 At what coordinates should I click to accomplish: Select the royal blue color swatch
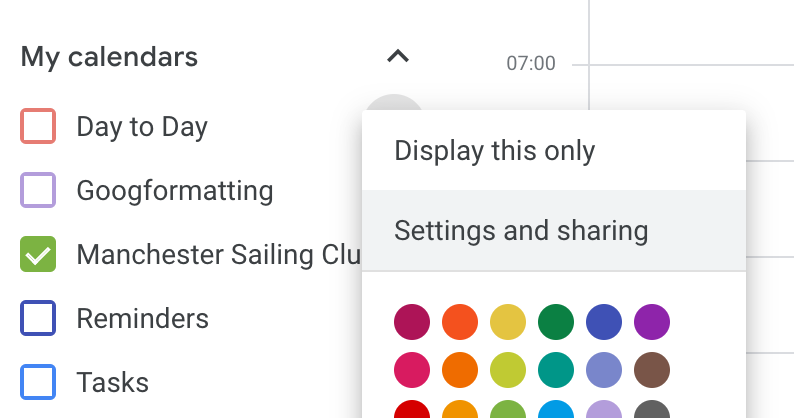[x=604, y=322]
